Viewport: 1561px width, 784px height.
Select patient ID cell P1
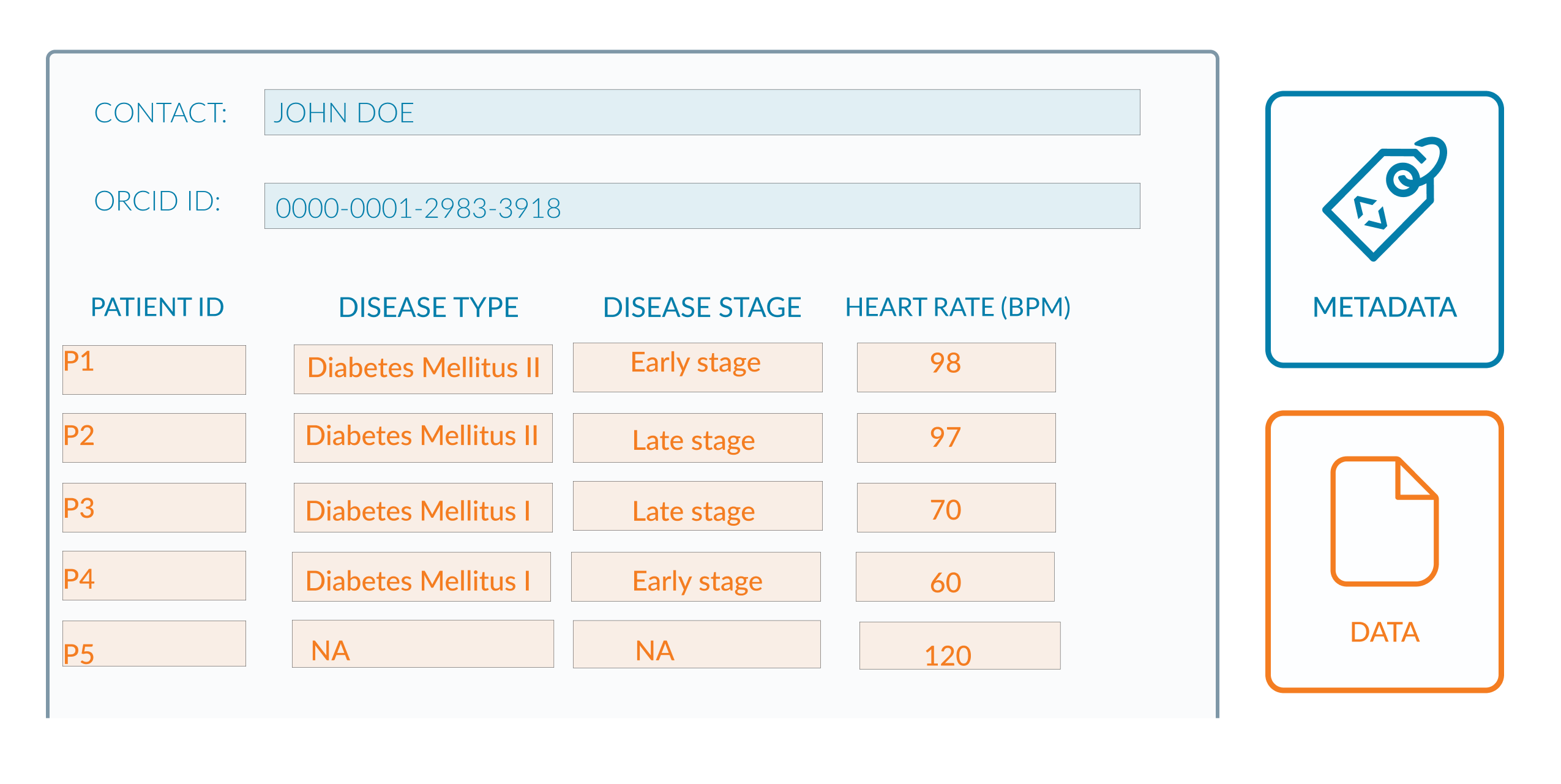click(154, 370)
